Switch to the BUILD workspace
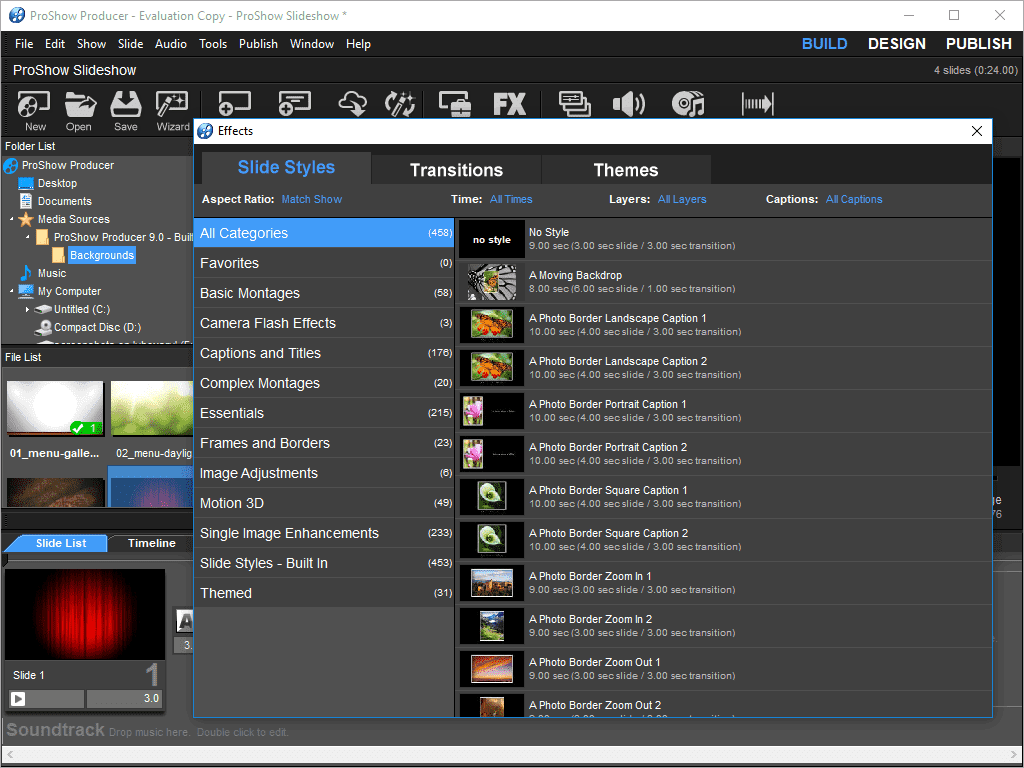The image size is (1024, 768). (x=824, y=44)
